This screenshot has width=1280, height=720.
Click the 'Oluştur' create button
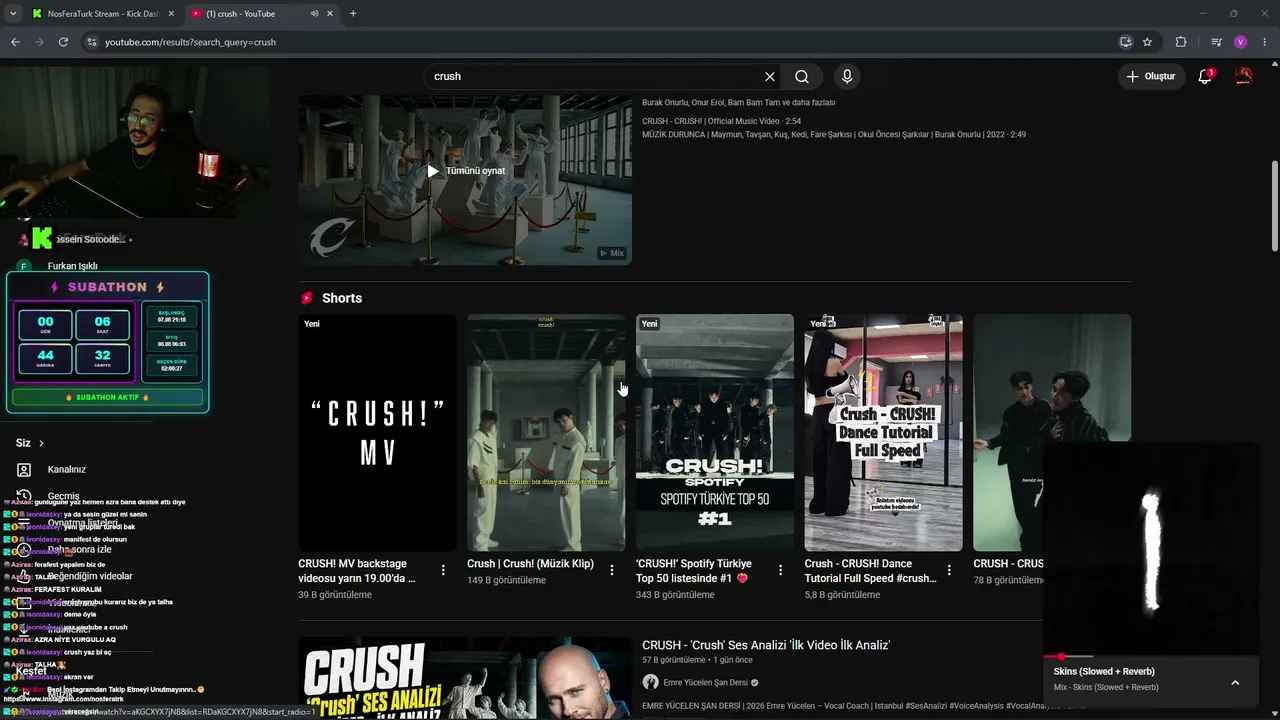point(1150,76)
